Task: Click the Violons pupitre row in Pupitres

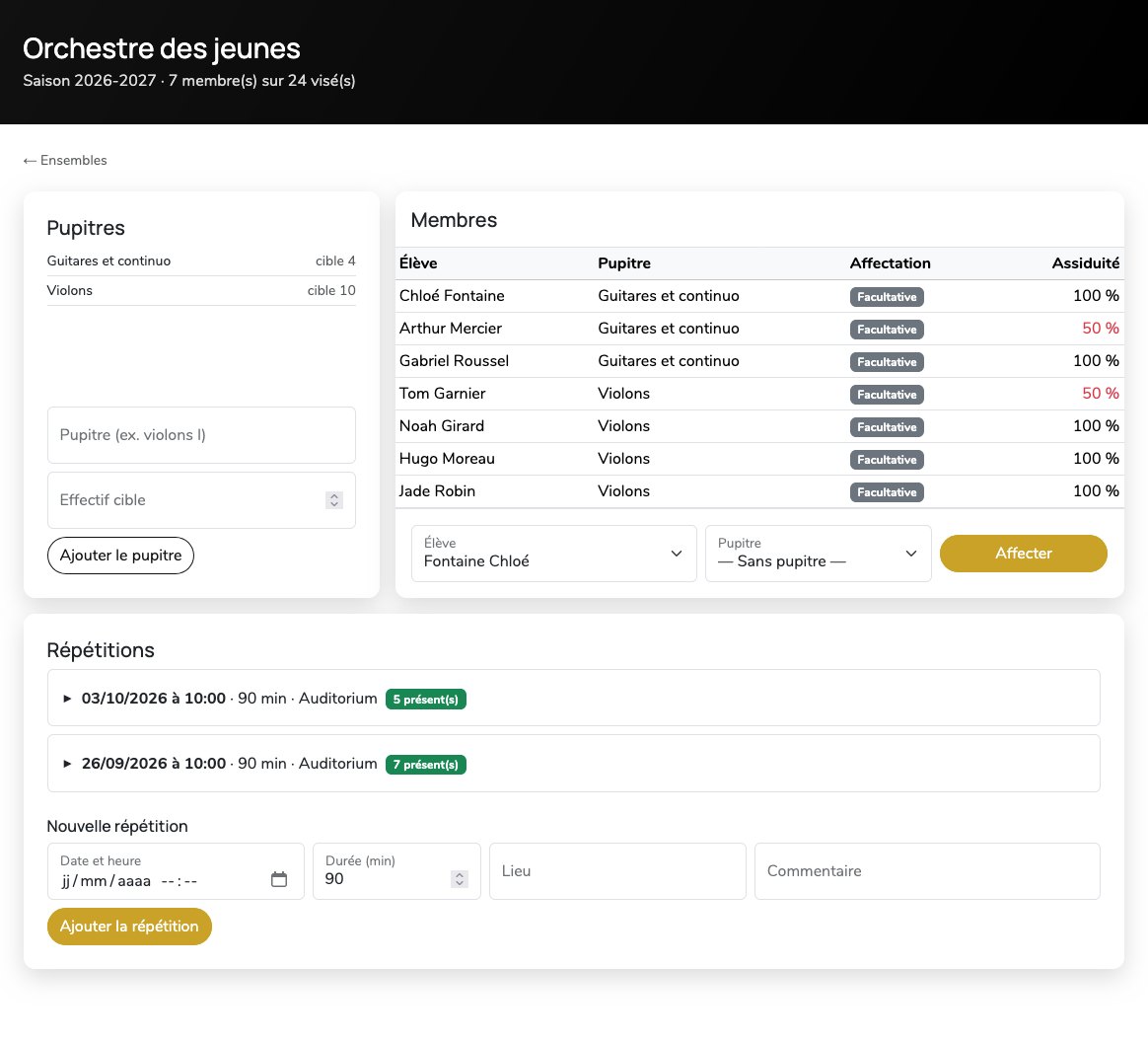Action: 201,291
